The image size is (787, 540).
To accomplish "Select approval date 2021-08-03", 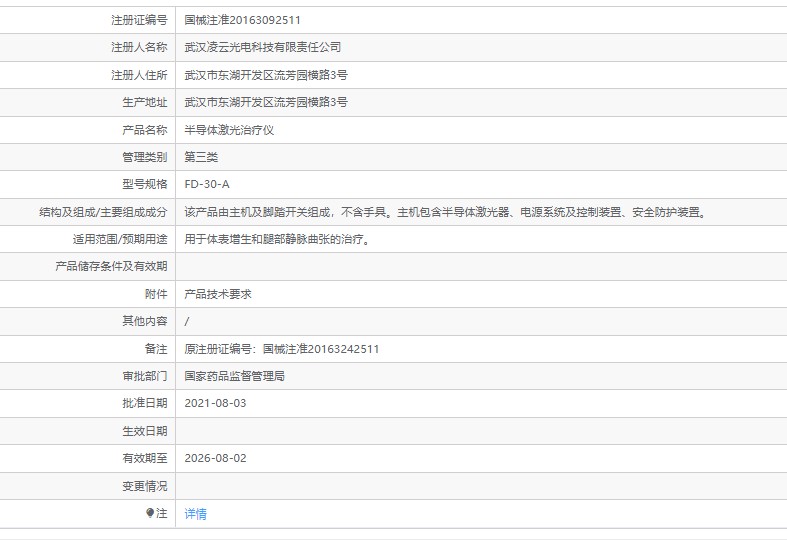I will tap(215, 403).
